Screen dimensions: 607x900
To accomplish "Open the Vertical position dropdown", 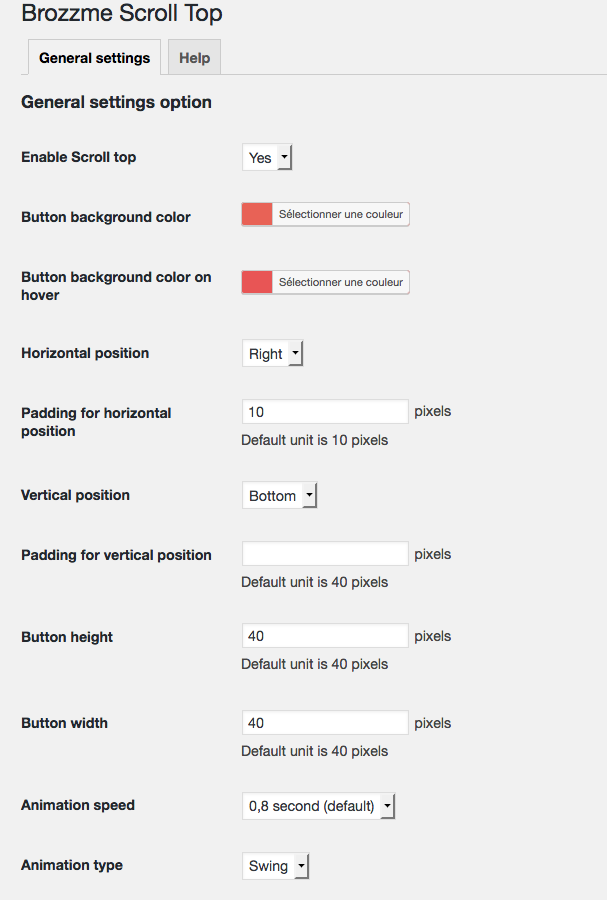I will (279, 496).
